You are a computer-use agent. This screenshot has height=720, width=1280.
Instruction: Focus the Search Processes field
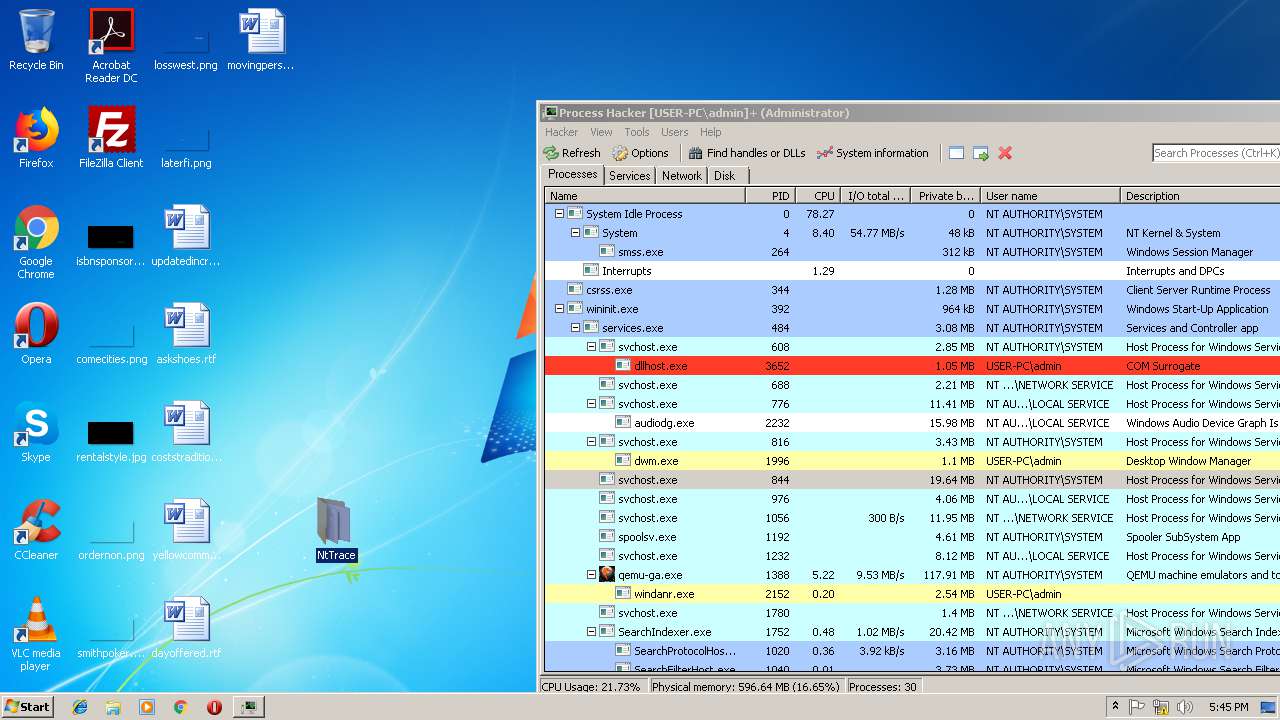tap(1216, 153)
